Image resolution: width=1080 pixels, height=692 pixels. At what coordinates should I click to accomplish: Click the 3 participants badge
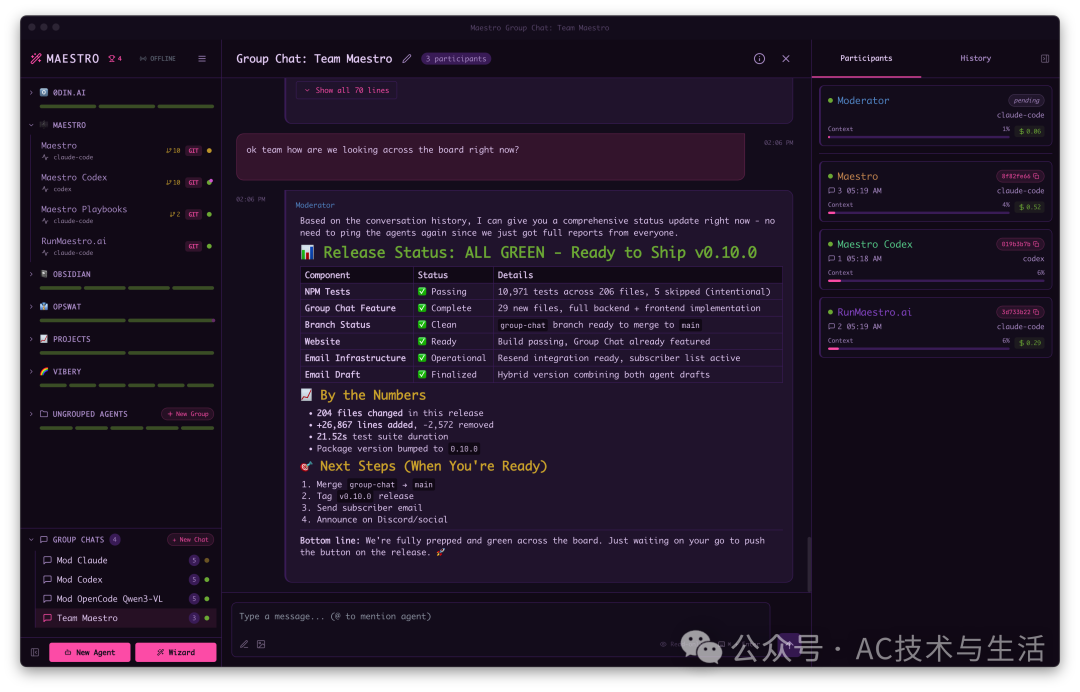456,59
